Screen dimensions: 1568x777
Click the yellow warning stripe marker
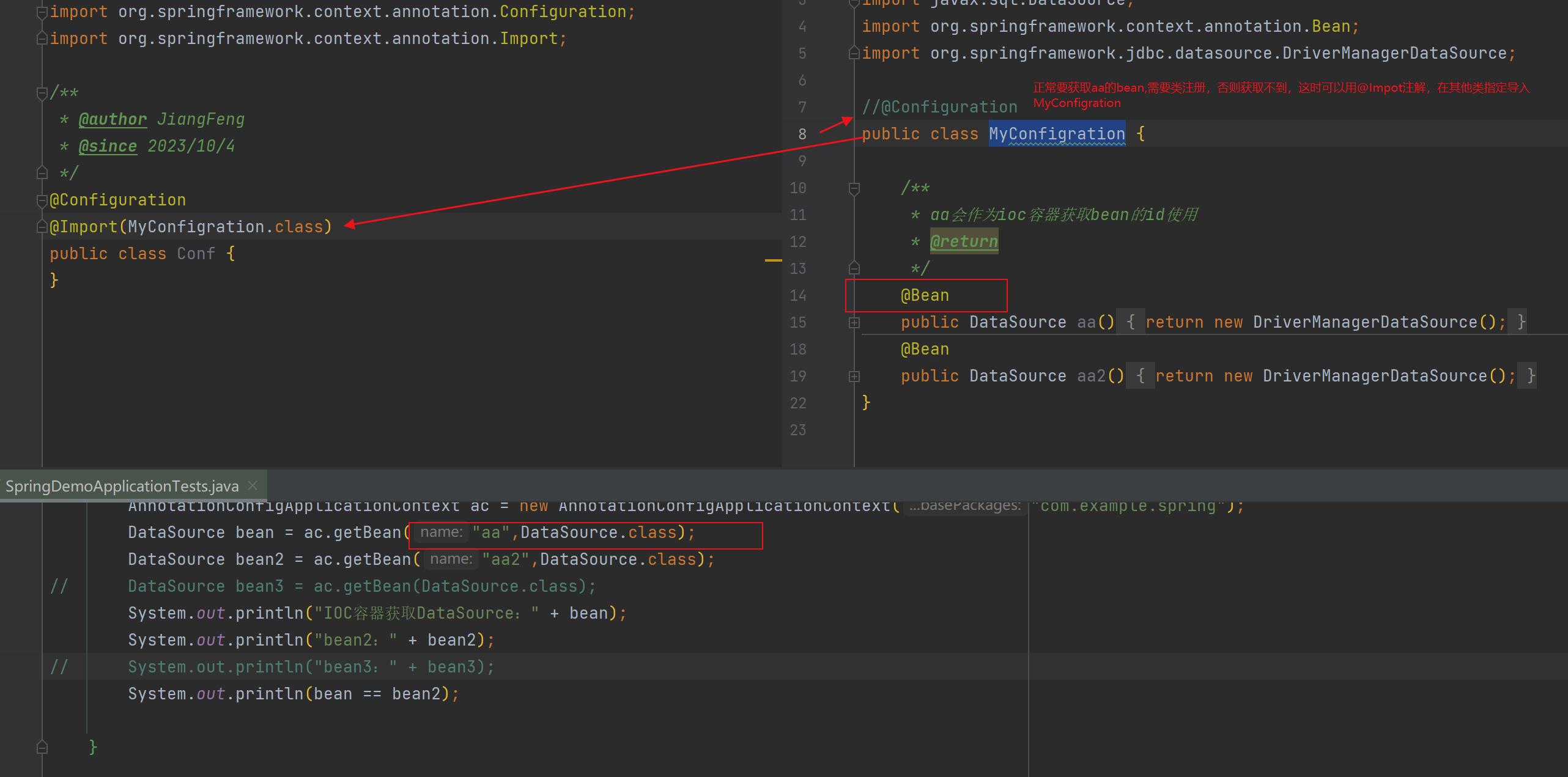click(773, 260)
